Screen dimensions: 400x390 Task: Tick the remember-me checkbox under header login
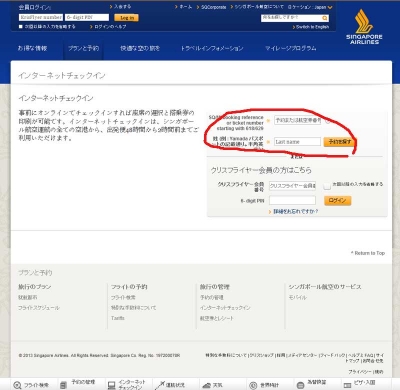click(21, 27)
